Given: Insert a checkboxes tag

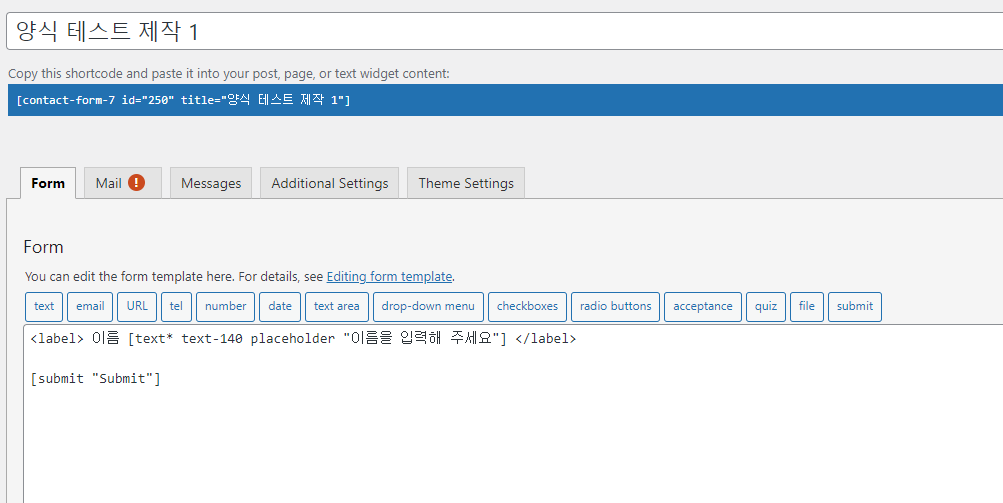Looking at the screenshot, I should click(527, 307).
